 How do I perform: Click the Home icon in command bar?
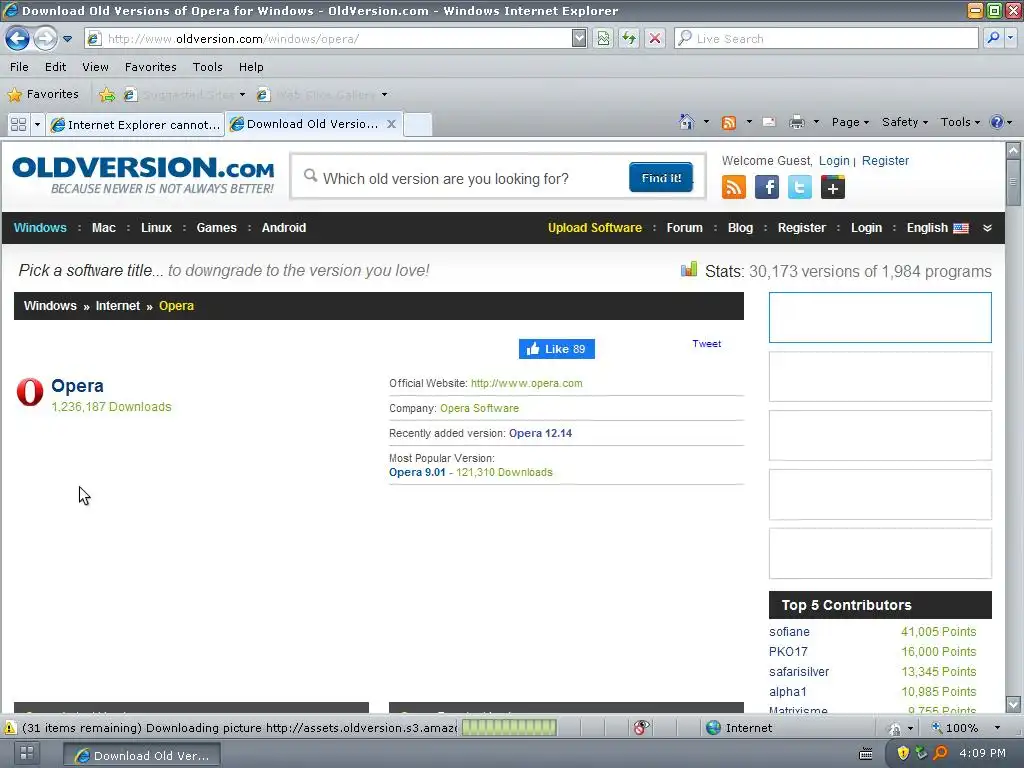click(686, 121)
